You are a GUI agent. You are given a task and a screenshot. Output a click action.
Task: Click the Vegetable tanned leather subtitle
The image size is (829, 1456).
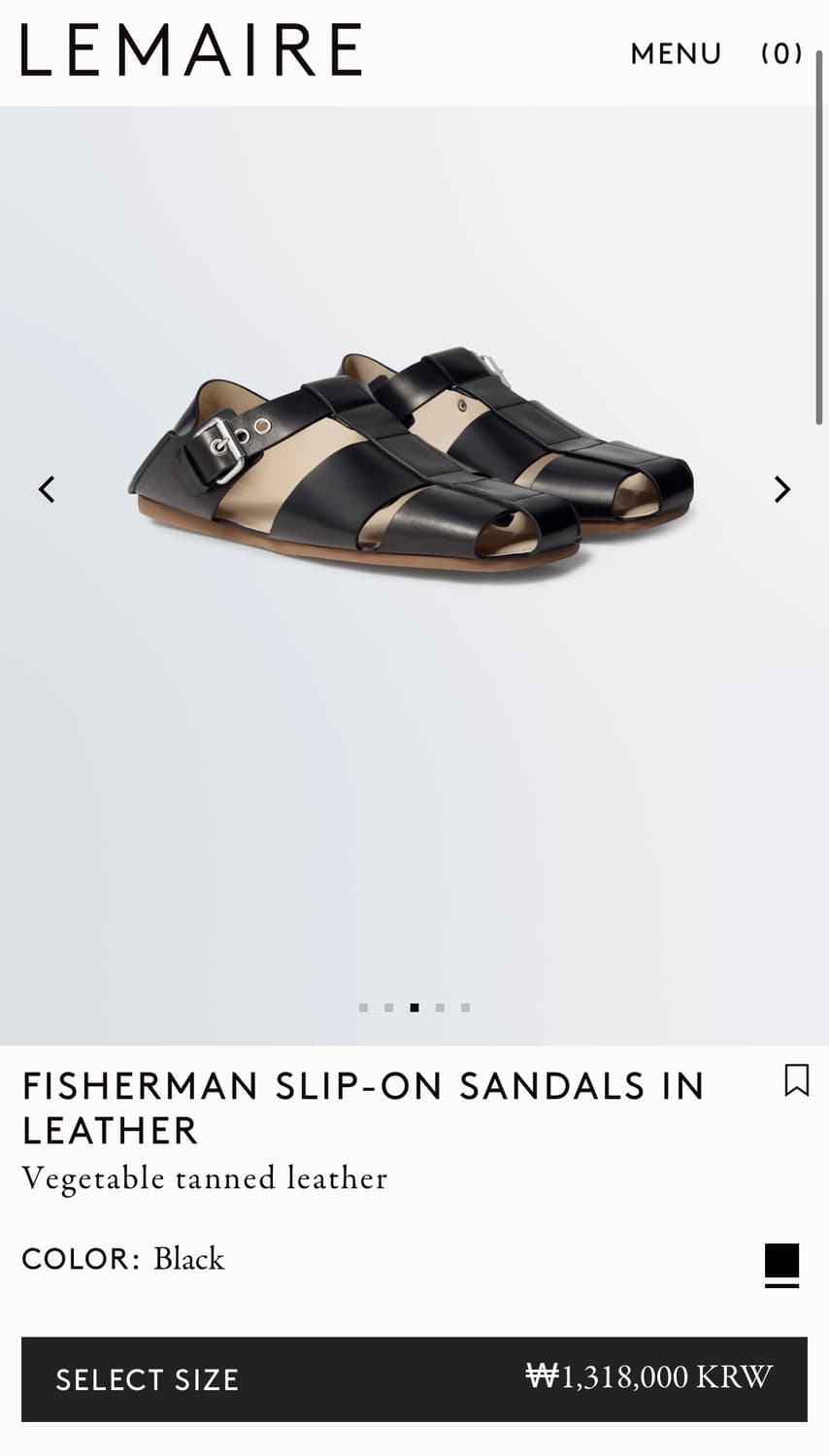click(204, 1178)
